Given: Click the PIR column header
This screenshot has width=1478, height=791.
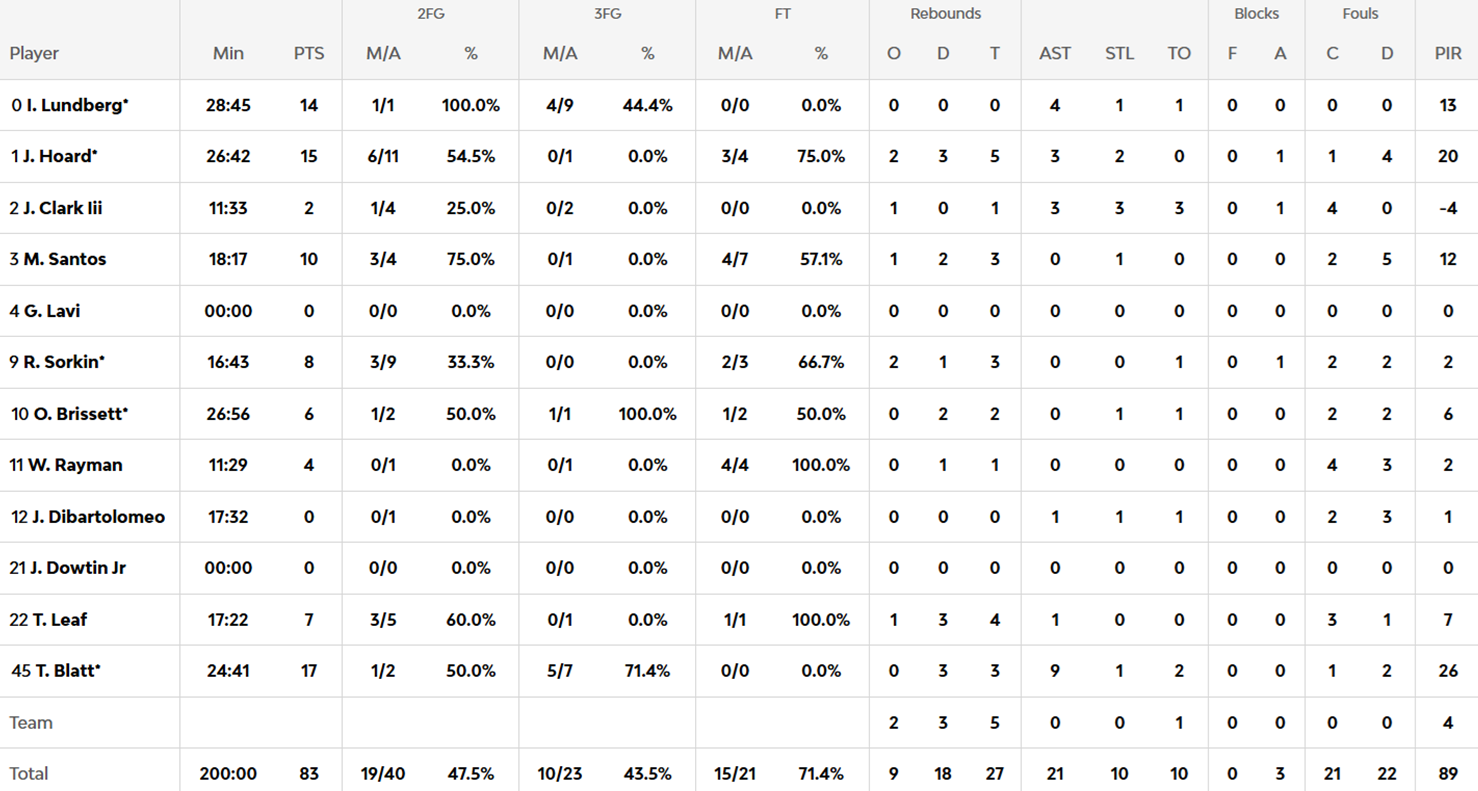Looking at the screenshot, I should coord(1447,54).
